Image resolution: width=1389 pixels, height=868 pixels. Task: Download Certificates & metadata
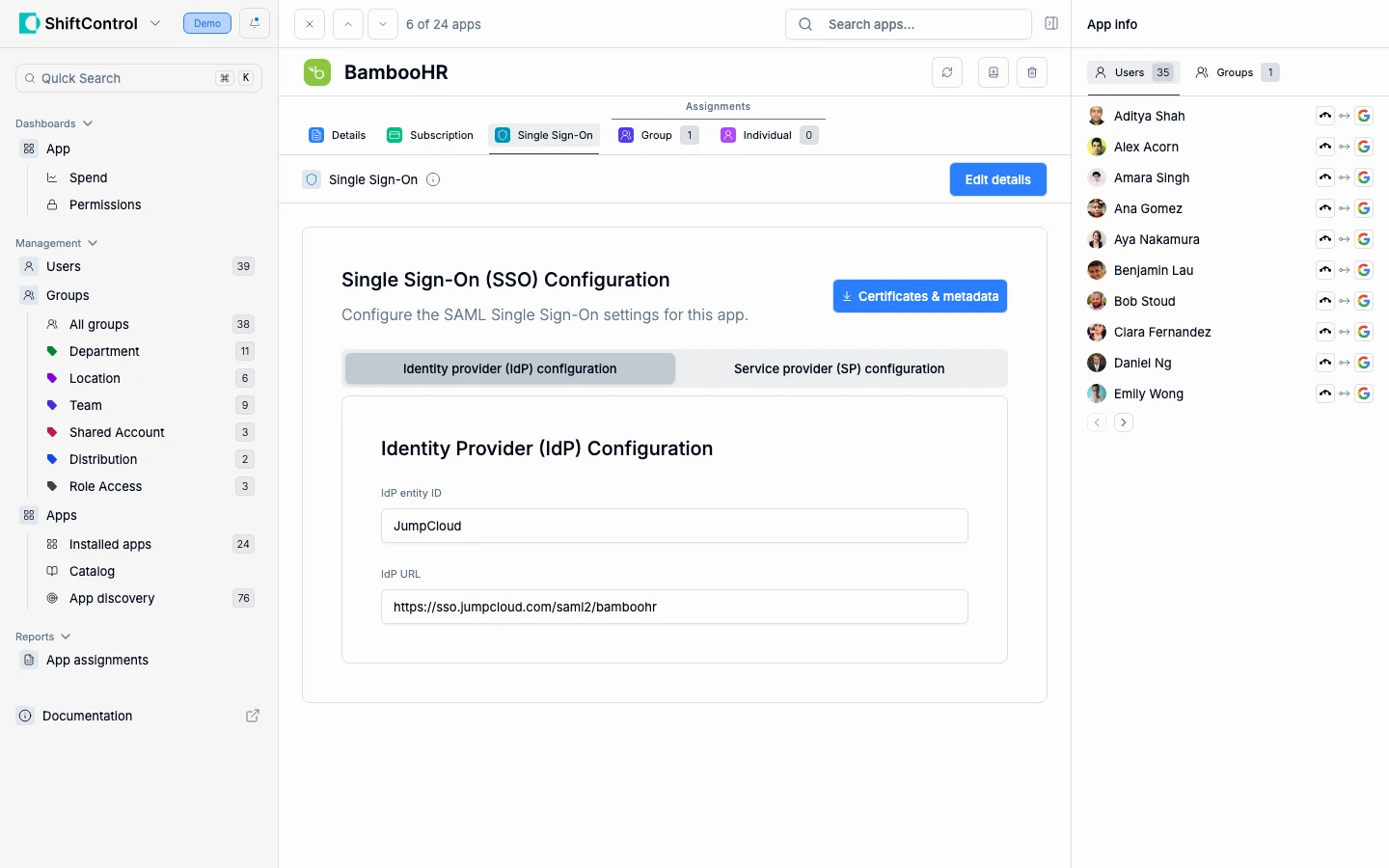point(918,296)
